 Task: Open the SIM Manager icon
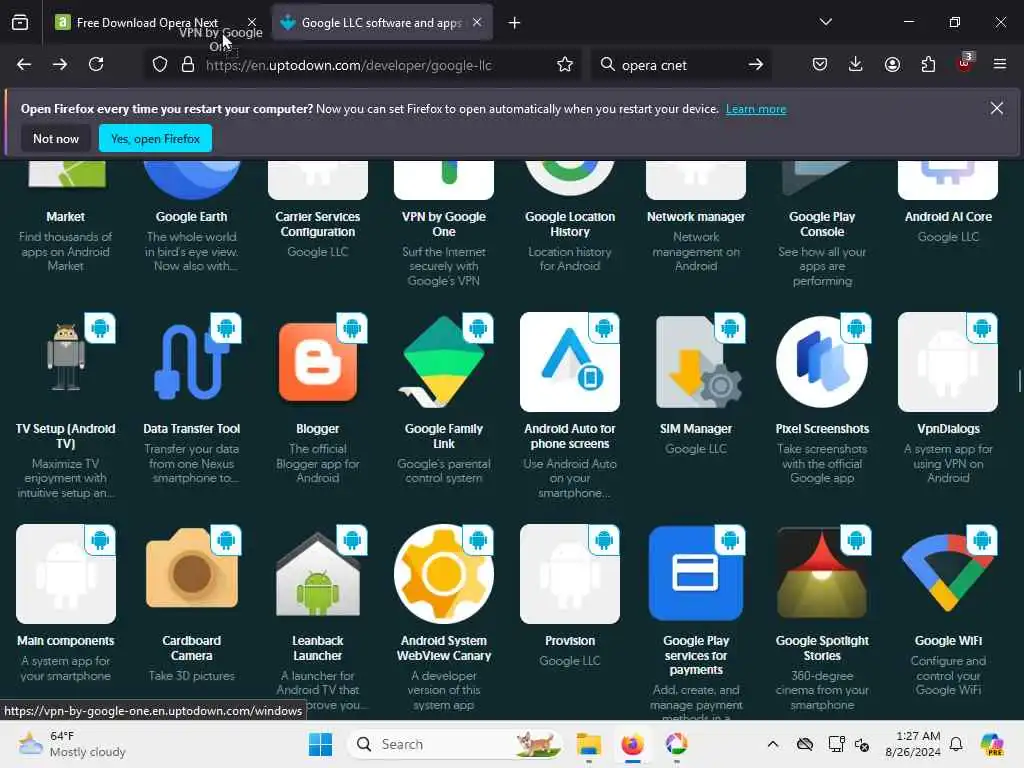(696, 362)
